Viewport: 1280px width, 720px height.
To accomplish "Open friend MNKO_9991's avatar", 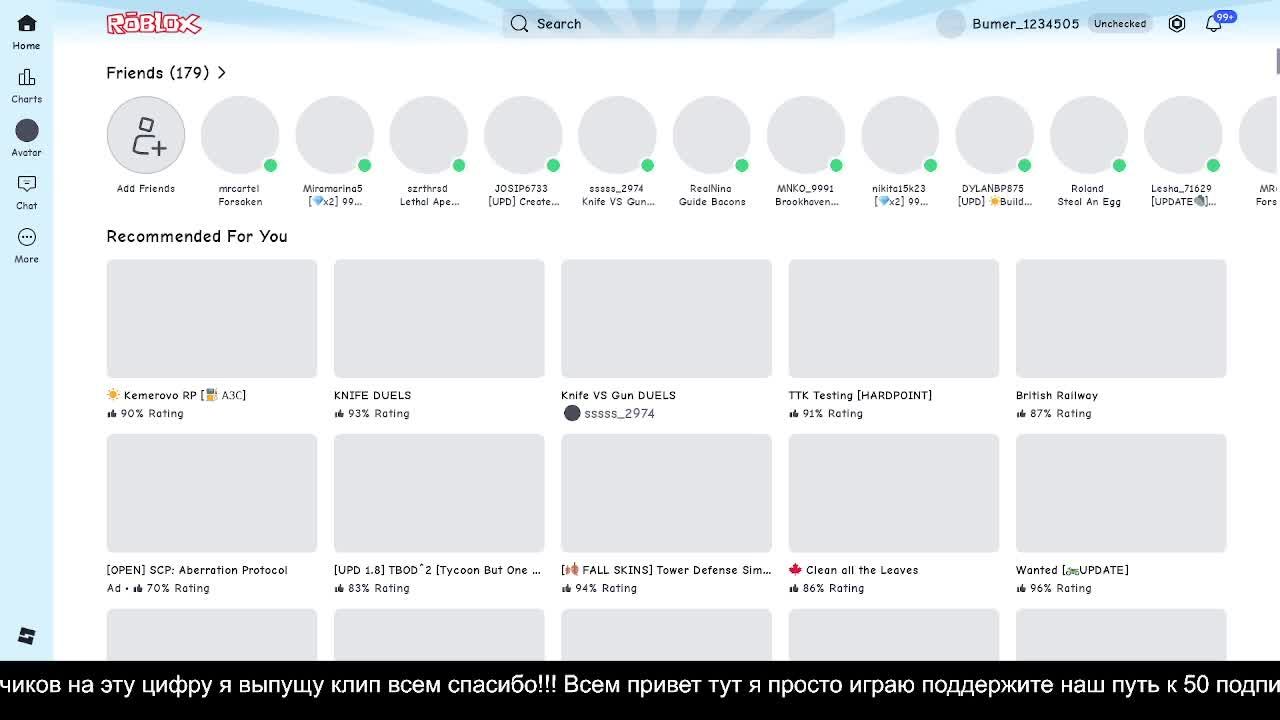I will (x=806, y=135).
